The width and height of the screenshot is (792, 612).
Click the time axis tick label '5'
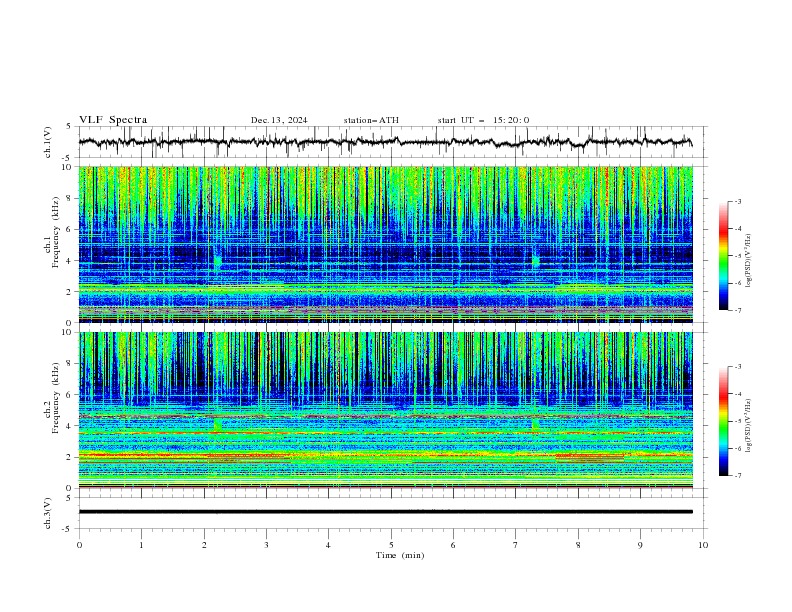[x=391, y=545]
